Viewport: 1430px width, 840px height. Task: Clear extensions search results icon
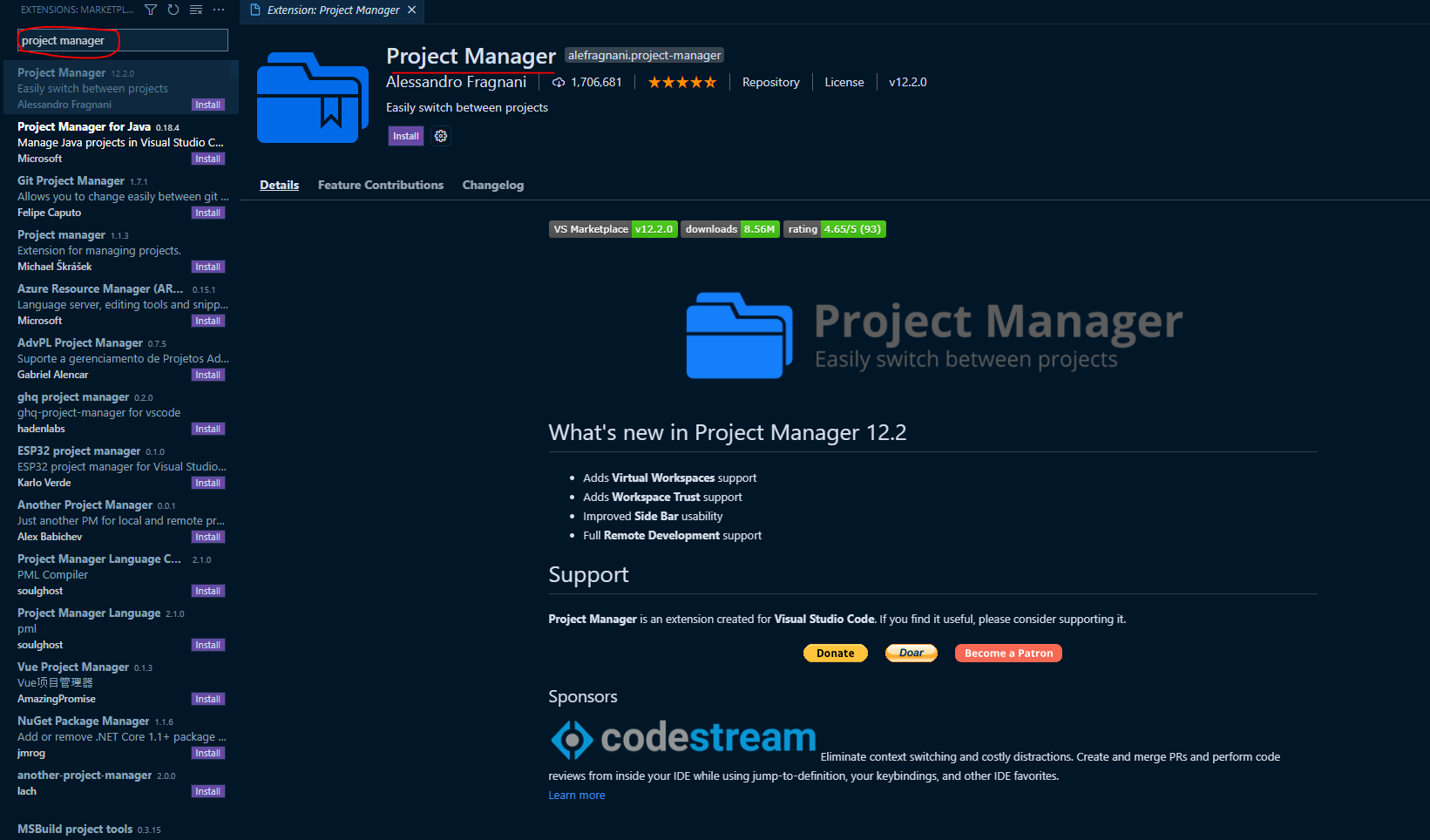click(x=196, y=10)
